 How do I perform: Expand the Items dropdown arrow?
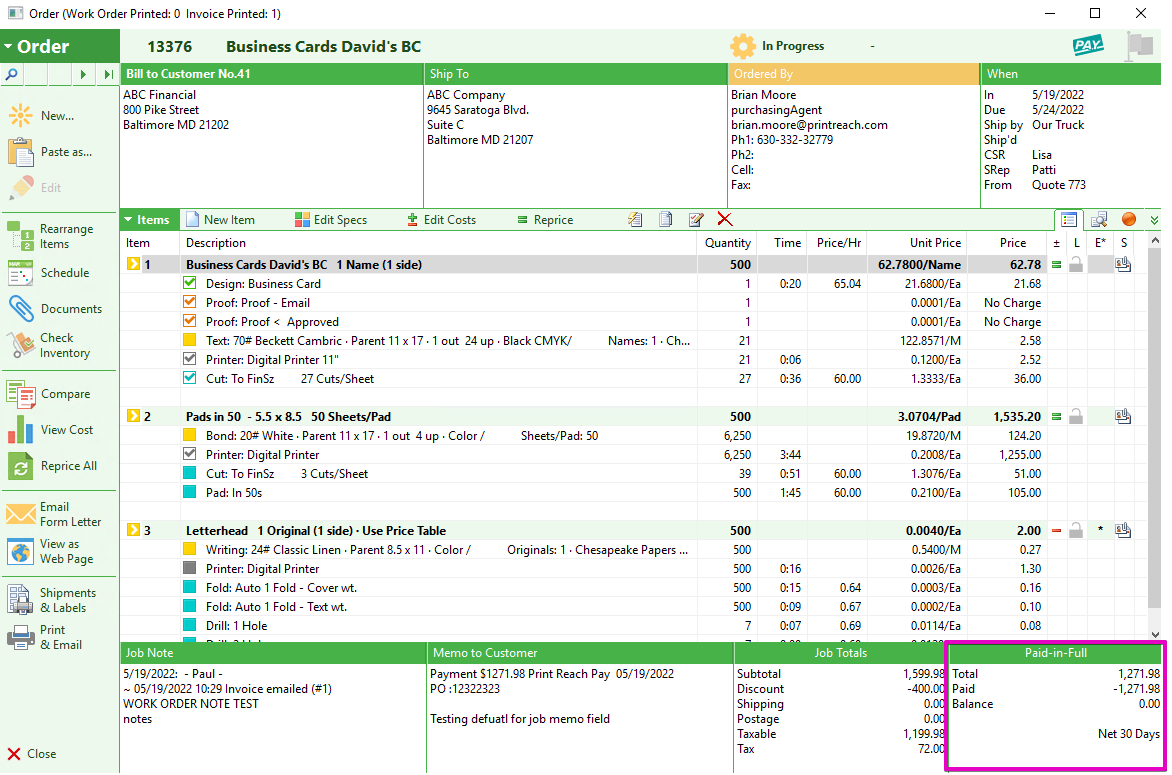coord(129,220)
